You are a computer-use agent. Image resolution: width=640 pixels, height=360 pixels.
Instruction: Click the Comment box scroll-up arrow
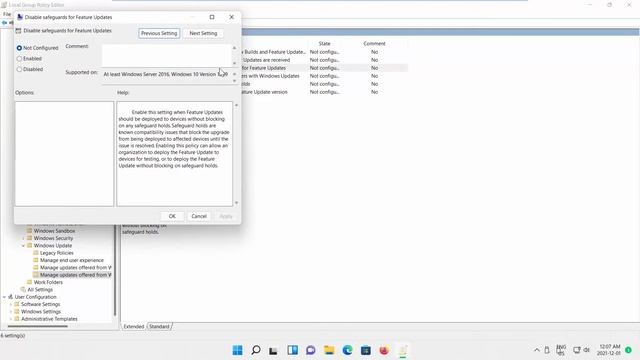point(234,48)
